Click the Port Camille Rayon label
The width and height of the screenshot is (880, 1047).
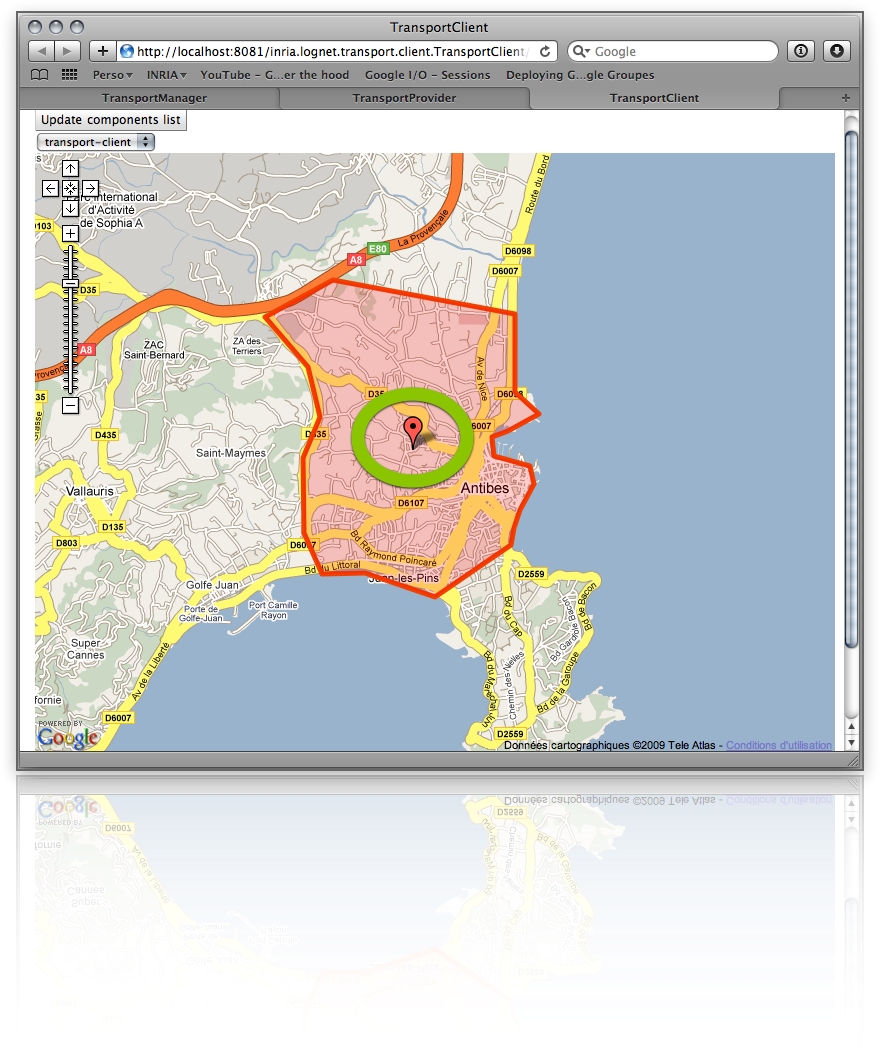point(273,610)
